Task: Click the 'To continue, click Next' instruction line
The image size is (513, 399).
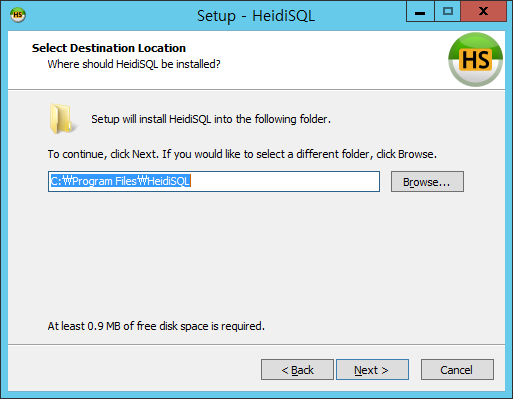Action: (x=242, y=154)
